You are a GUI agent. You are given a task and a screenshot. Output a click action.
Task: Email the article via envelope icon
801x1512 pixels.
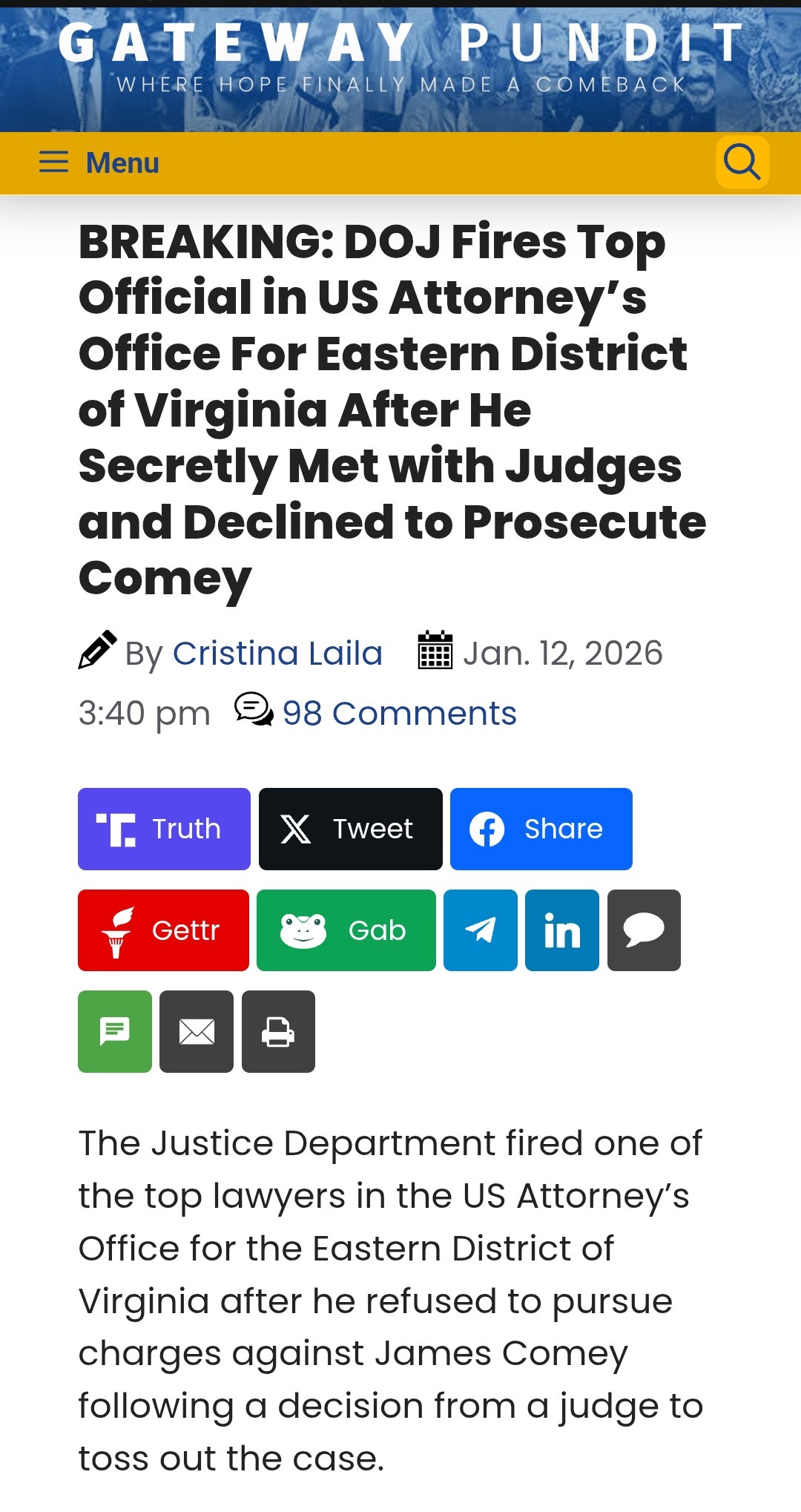[x=197, y=1031]
